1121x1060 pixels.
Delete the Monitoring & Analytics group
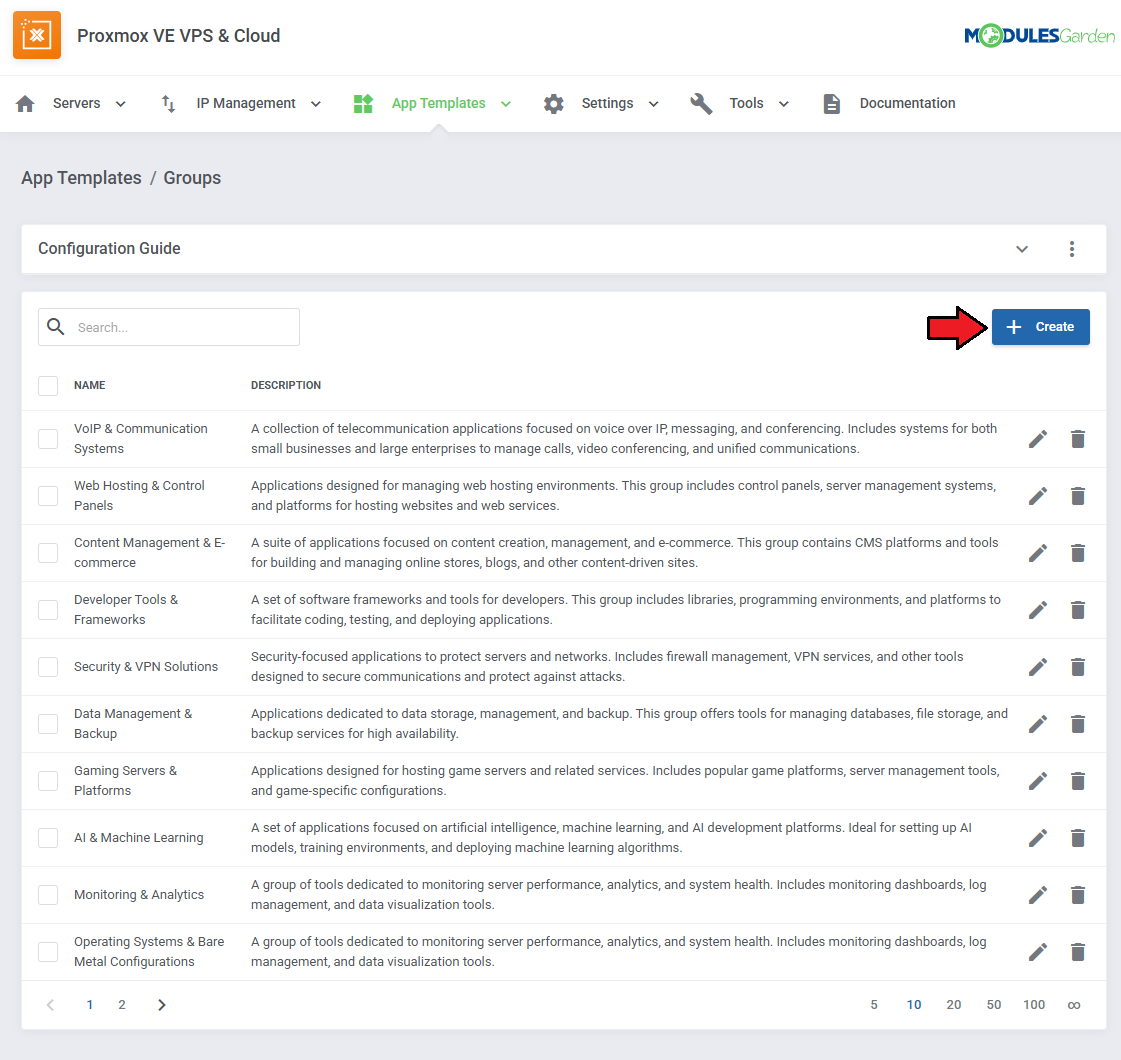click(1078, 895)
